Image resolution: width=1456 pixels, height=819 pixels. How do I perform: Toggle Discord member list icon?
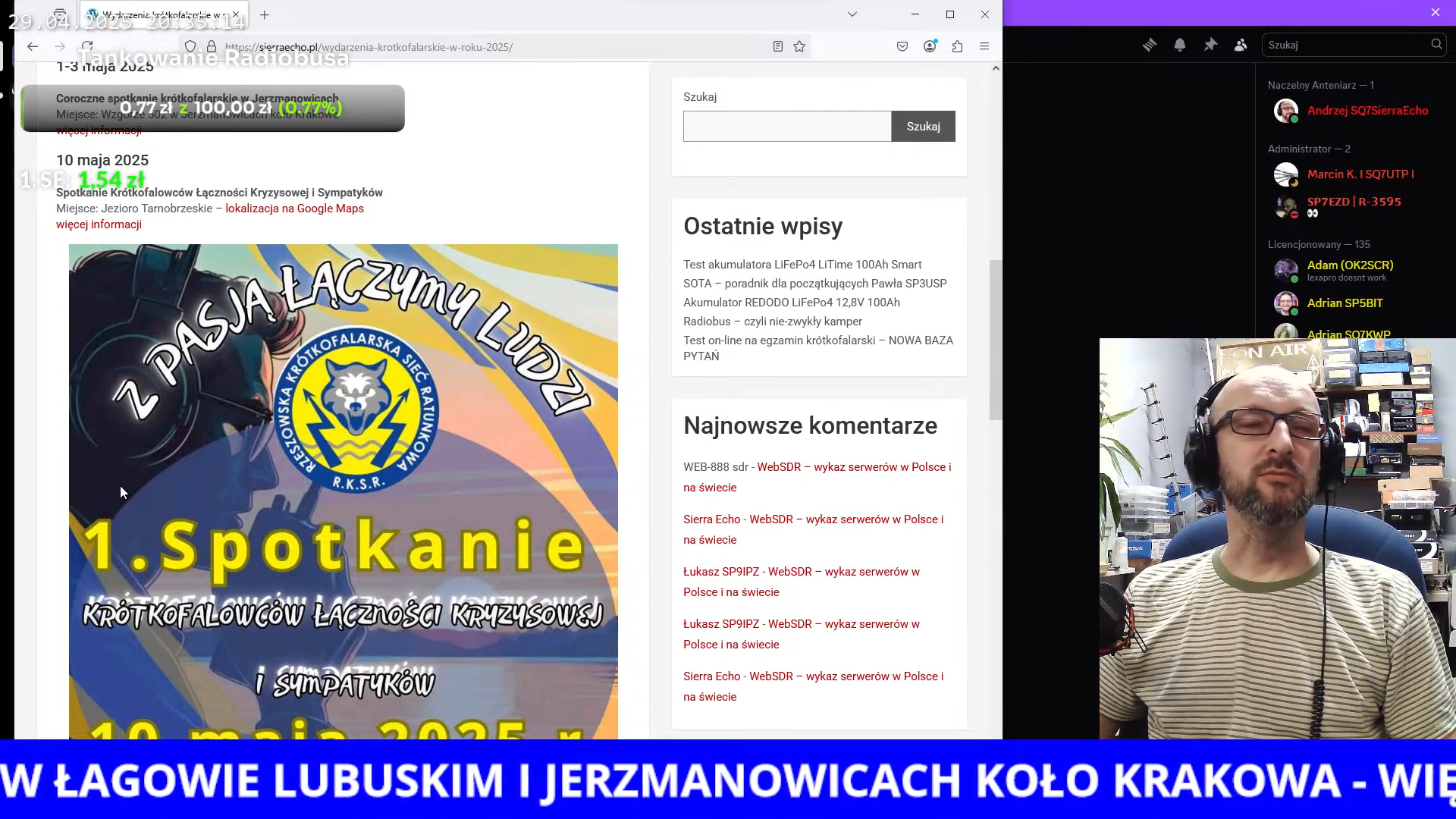click(x=1241, y=45)
